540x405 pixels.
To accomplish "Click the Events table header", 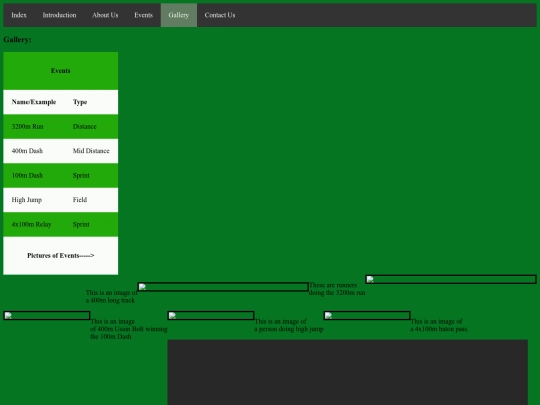I will click(x=61, y=71).
